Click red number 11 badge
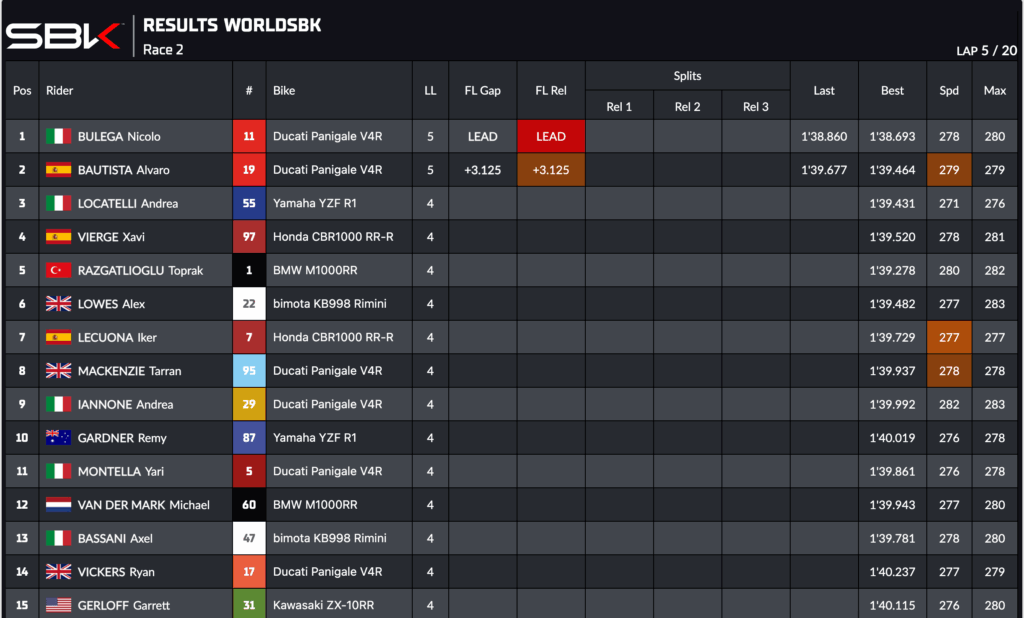This screenshot has width=1024, height=618. [249, 137]
